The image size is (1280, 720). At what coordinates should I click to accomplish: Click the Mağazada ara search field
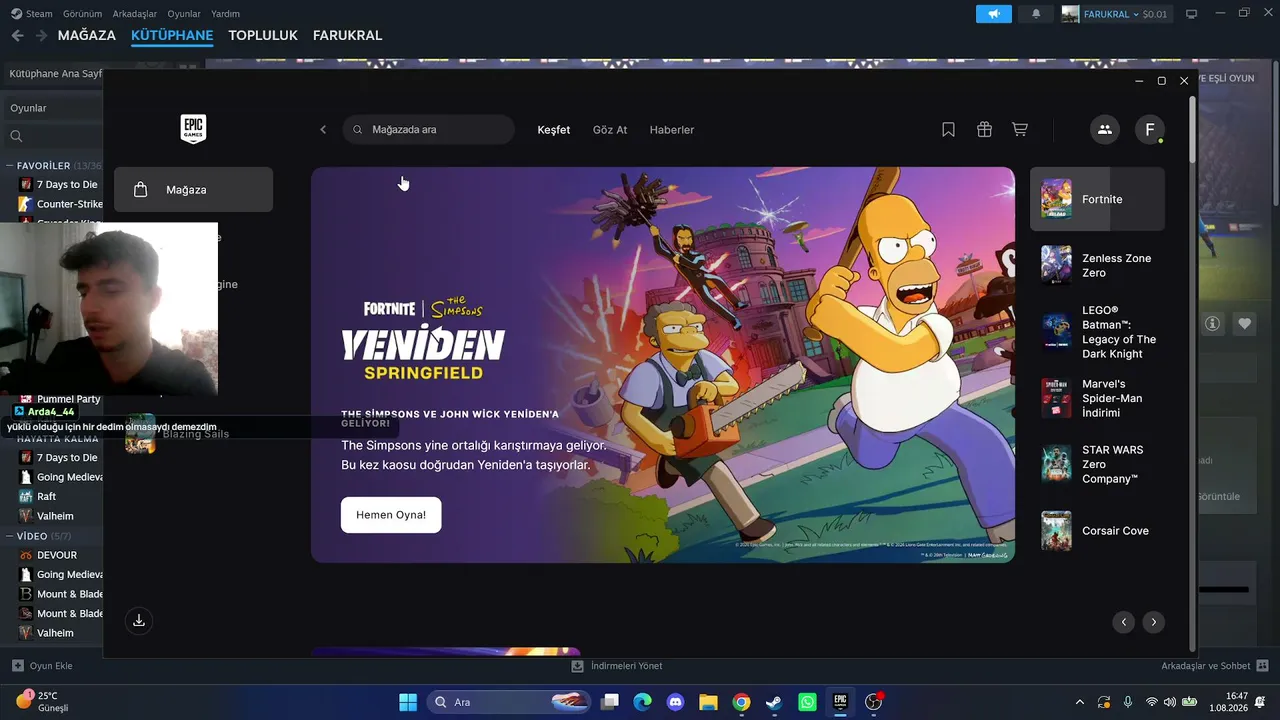[x=429, y=130]
